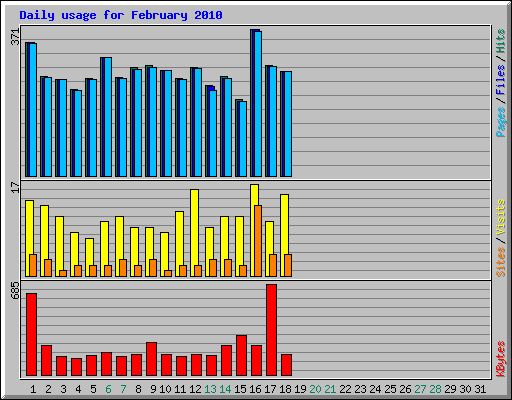Click day 12 on the x-axis
512x400 pixels.
[195, 389]
